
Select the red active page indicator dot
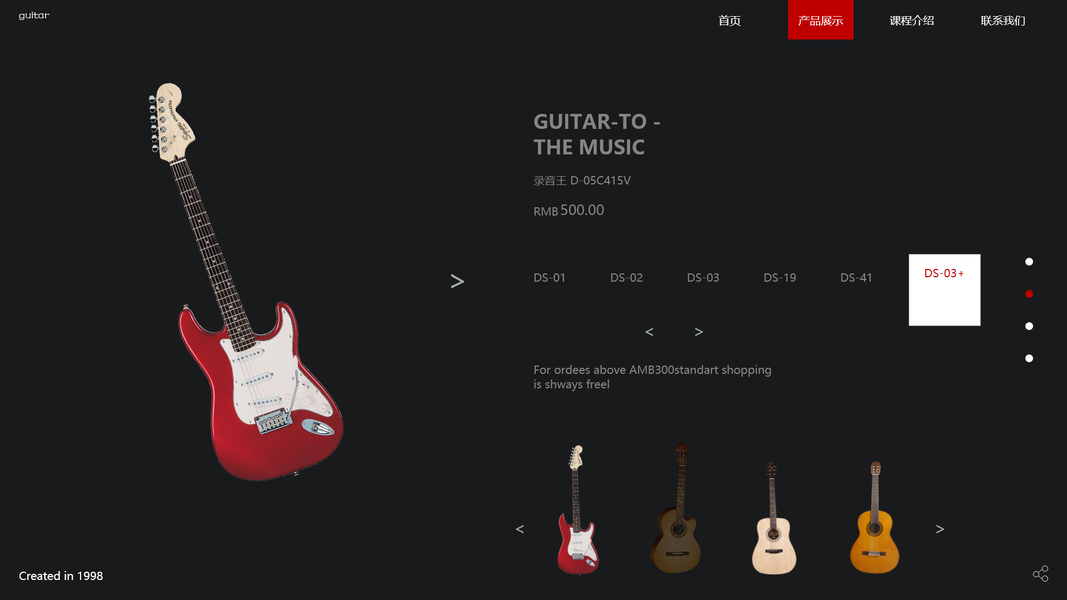1029,294
